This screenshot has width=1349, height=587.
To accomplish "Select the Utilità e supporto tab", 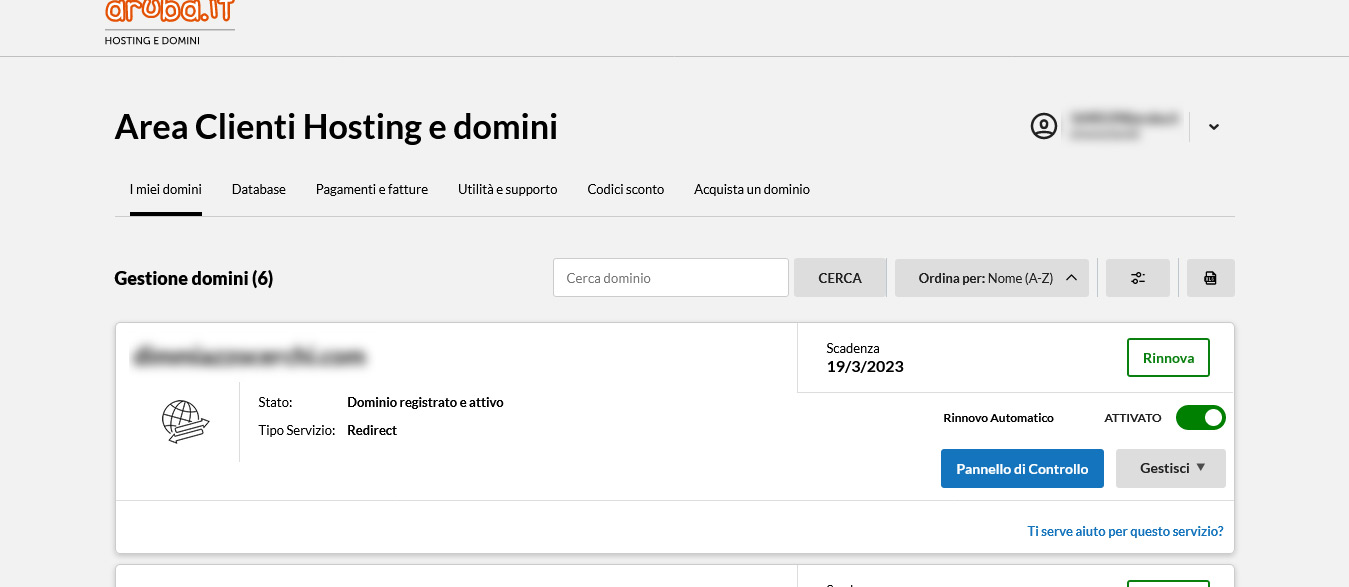I will pos(508,189).
